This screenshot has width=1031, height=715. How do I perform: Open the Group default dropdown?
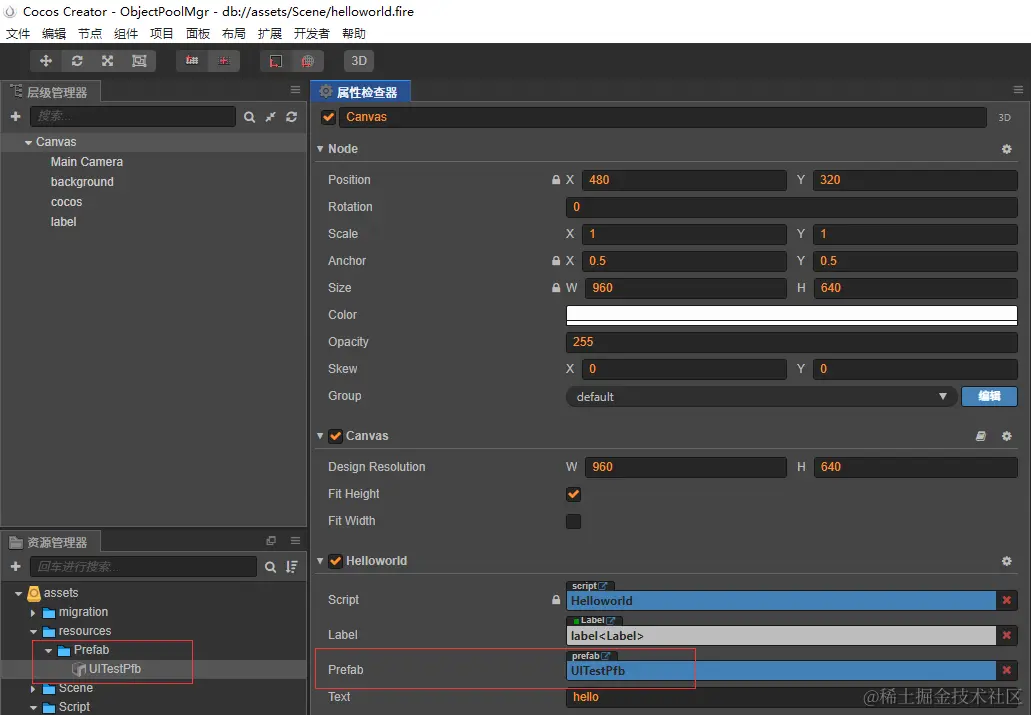pyautogui.click(x=761, y=397)
